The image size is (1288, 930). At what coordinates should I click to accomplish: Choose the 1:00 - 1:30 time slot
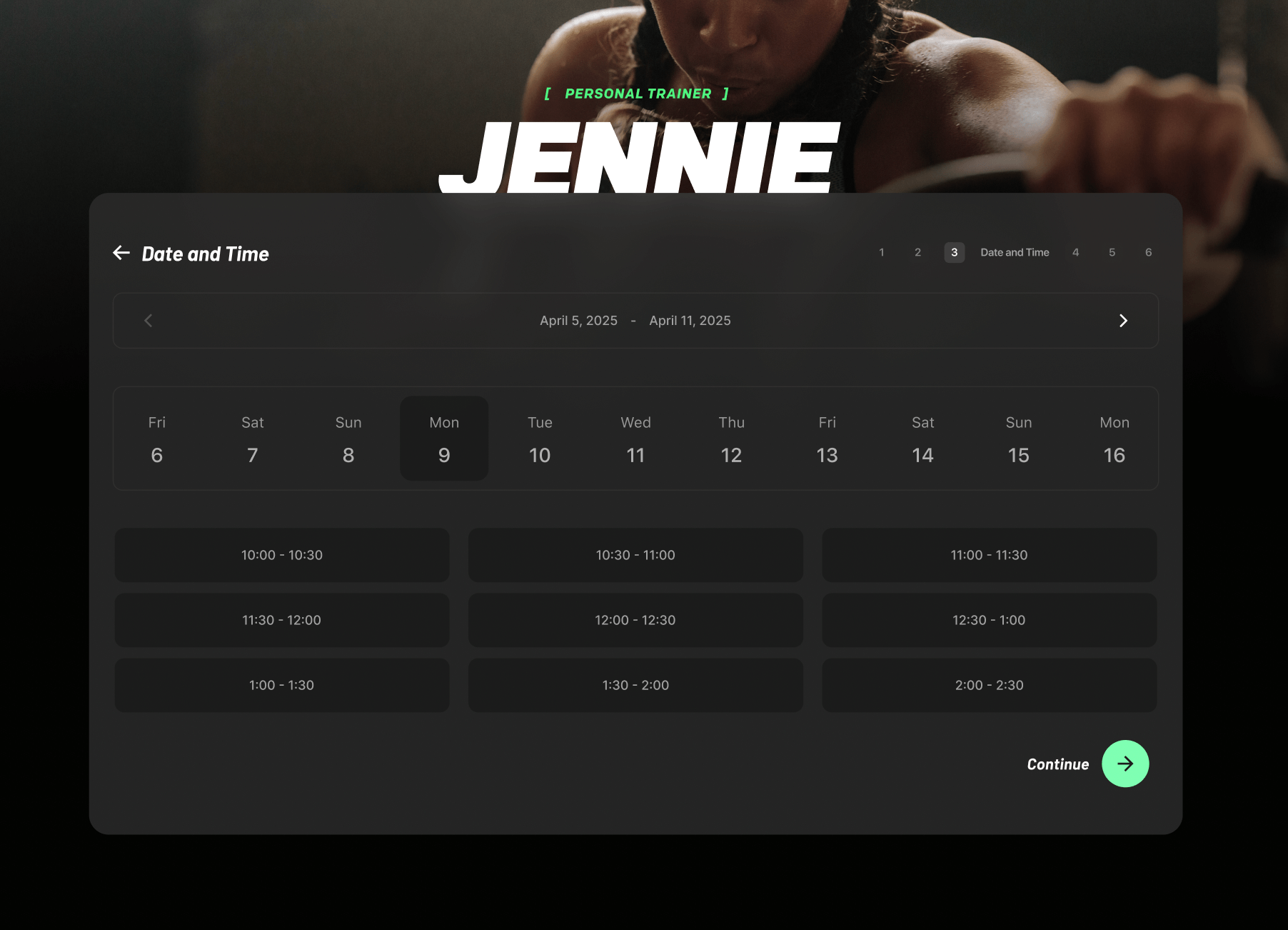click(x=282, y=685)
